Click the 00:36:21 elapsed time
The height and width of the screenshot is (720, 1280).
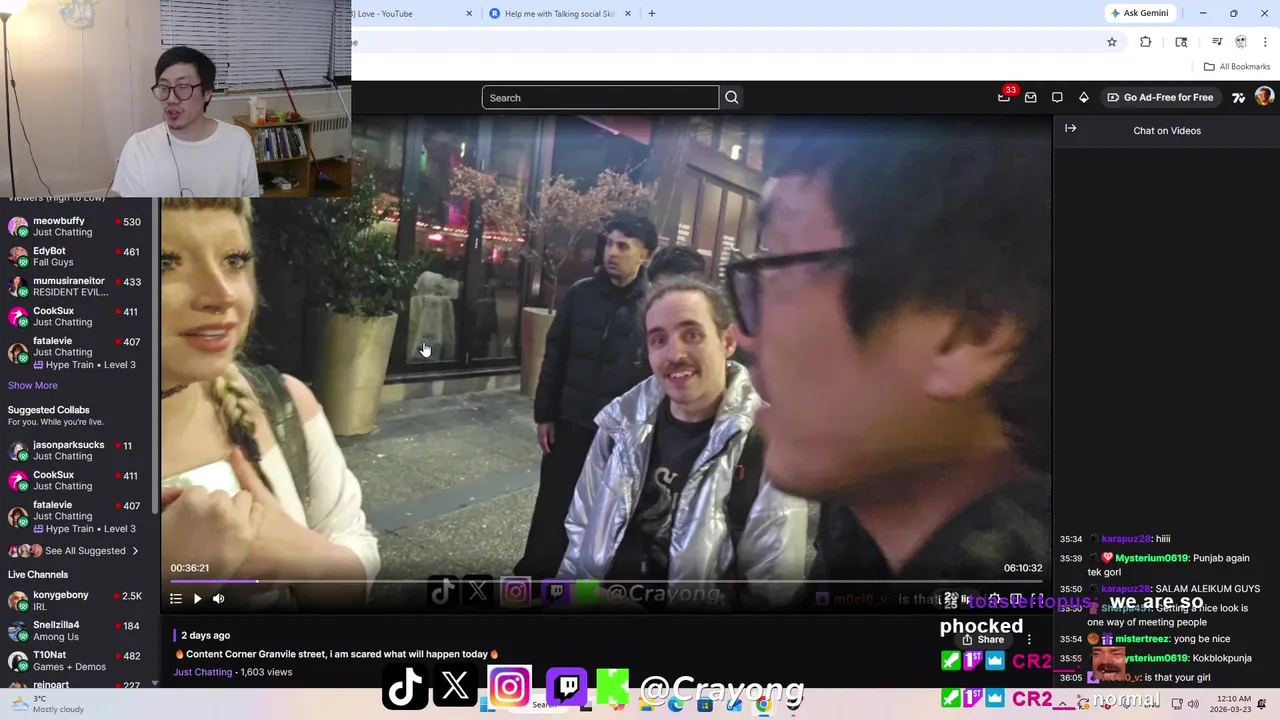coord(190,568)
